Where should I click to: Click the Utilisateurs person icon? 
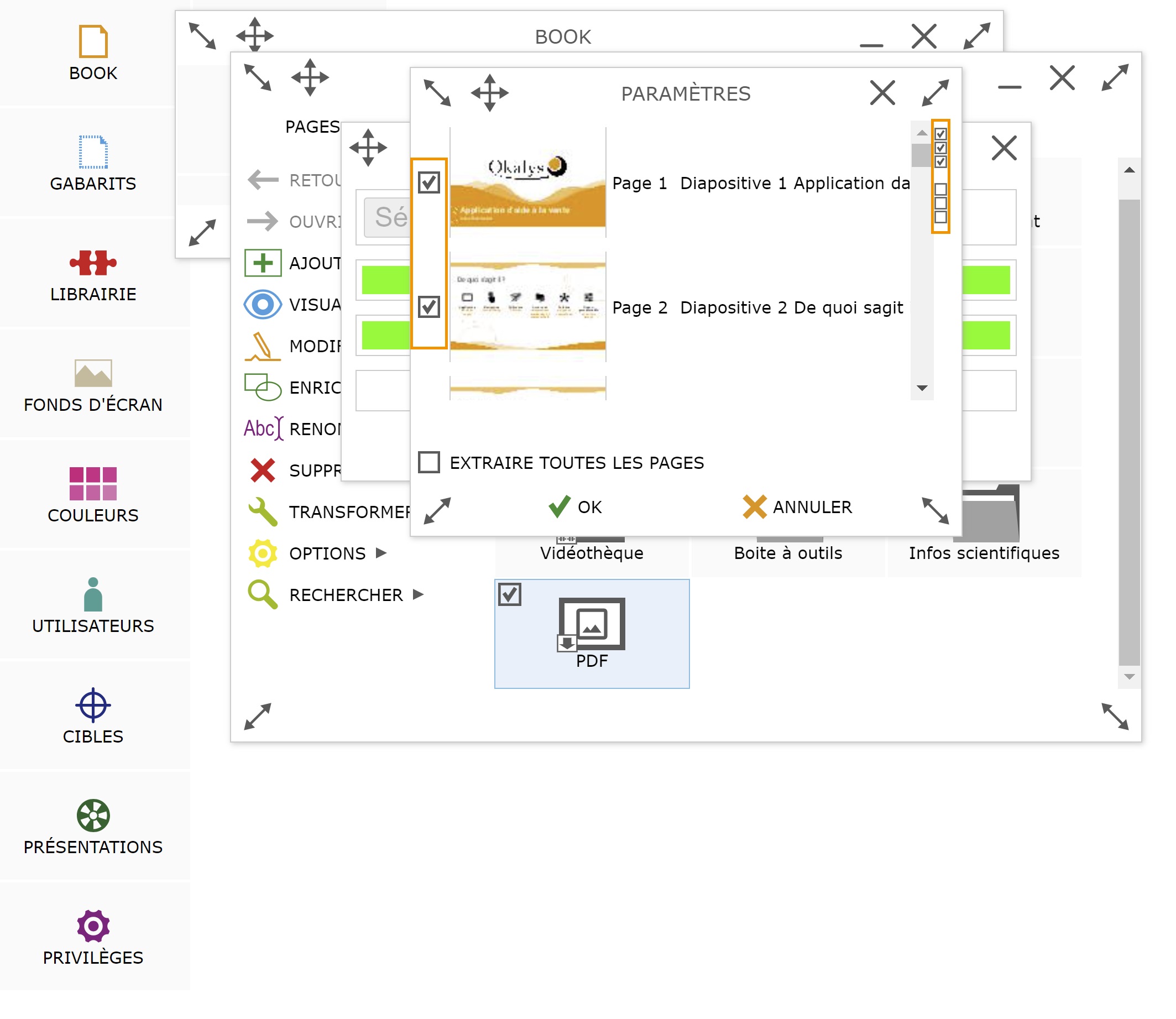pos(93,595)
